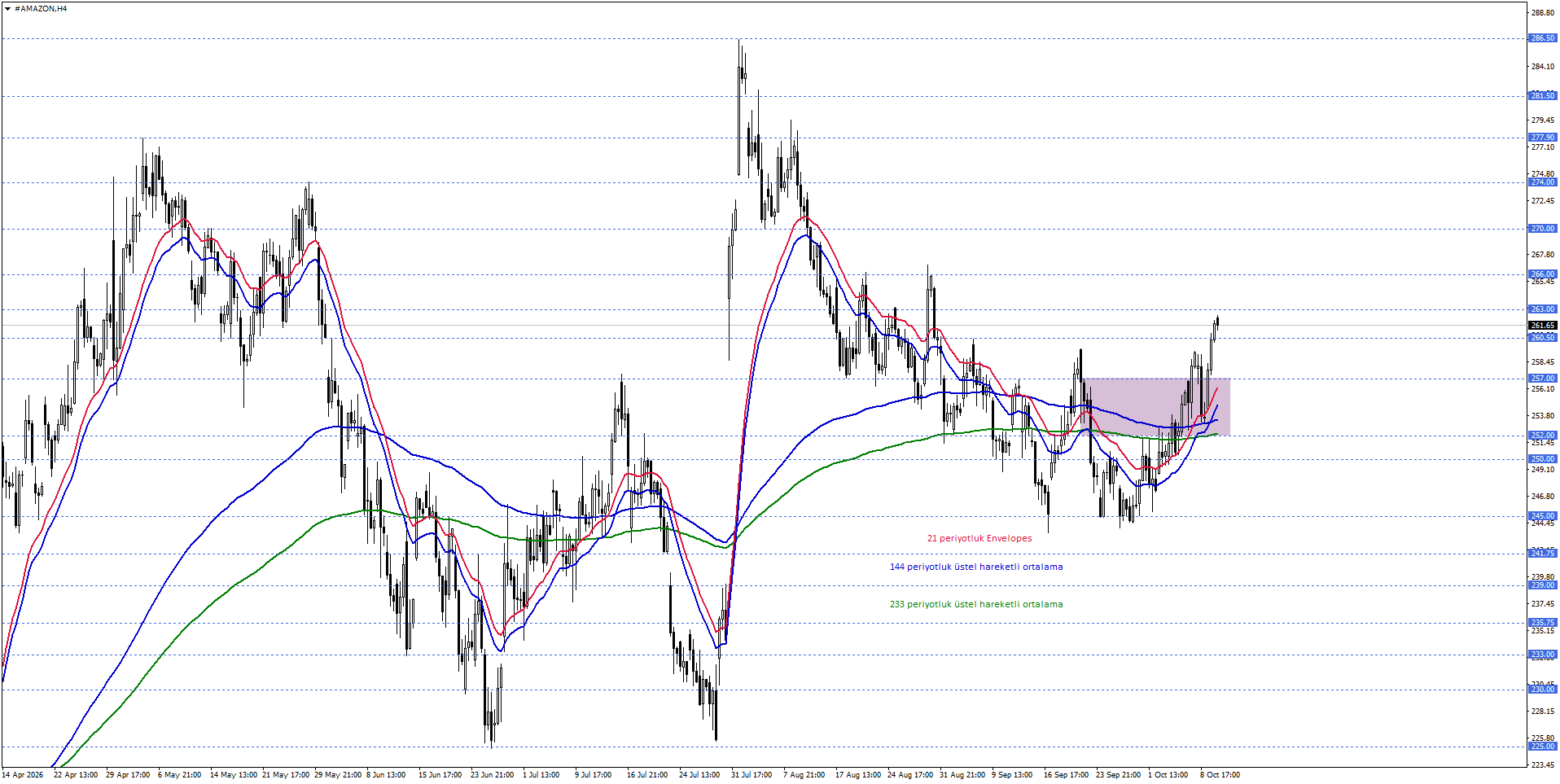Click the '8 Oct 17:00' time axis label
Viewport: 1560px width, 784px height.
pos(1220,775)
